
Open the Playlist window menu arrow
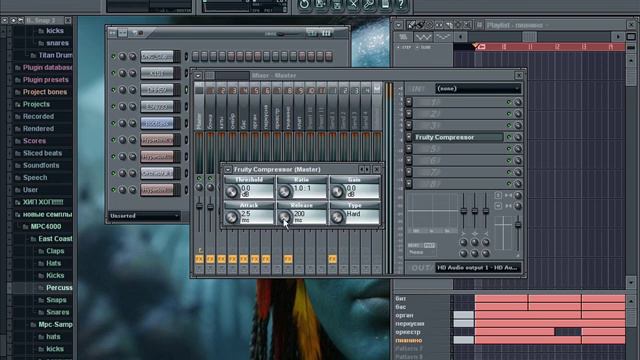pyautogui.click(x=399, y=25)
